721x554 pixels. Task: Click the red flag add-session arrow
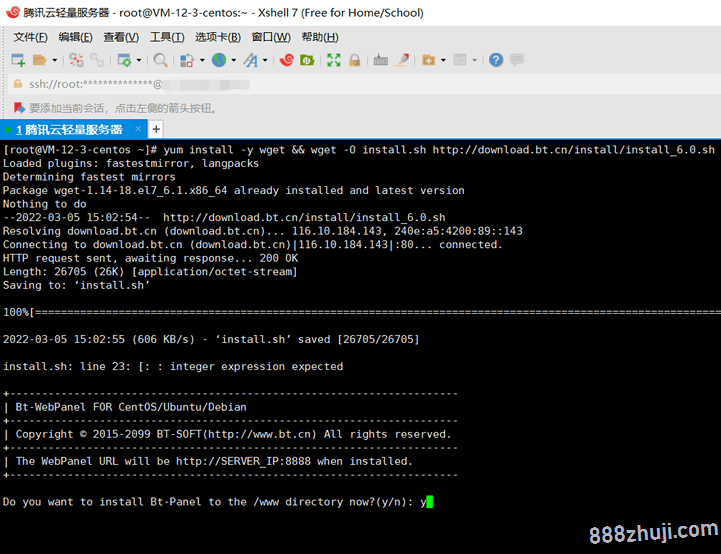[19, 108]
